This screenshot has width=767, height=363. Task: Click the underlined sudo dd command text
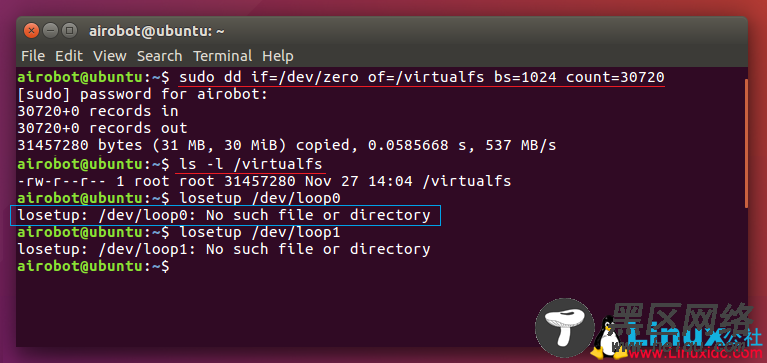point(422,77)
